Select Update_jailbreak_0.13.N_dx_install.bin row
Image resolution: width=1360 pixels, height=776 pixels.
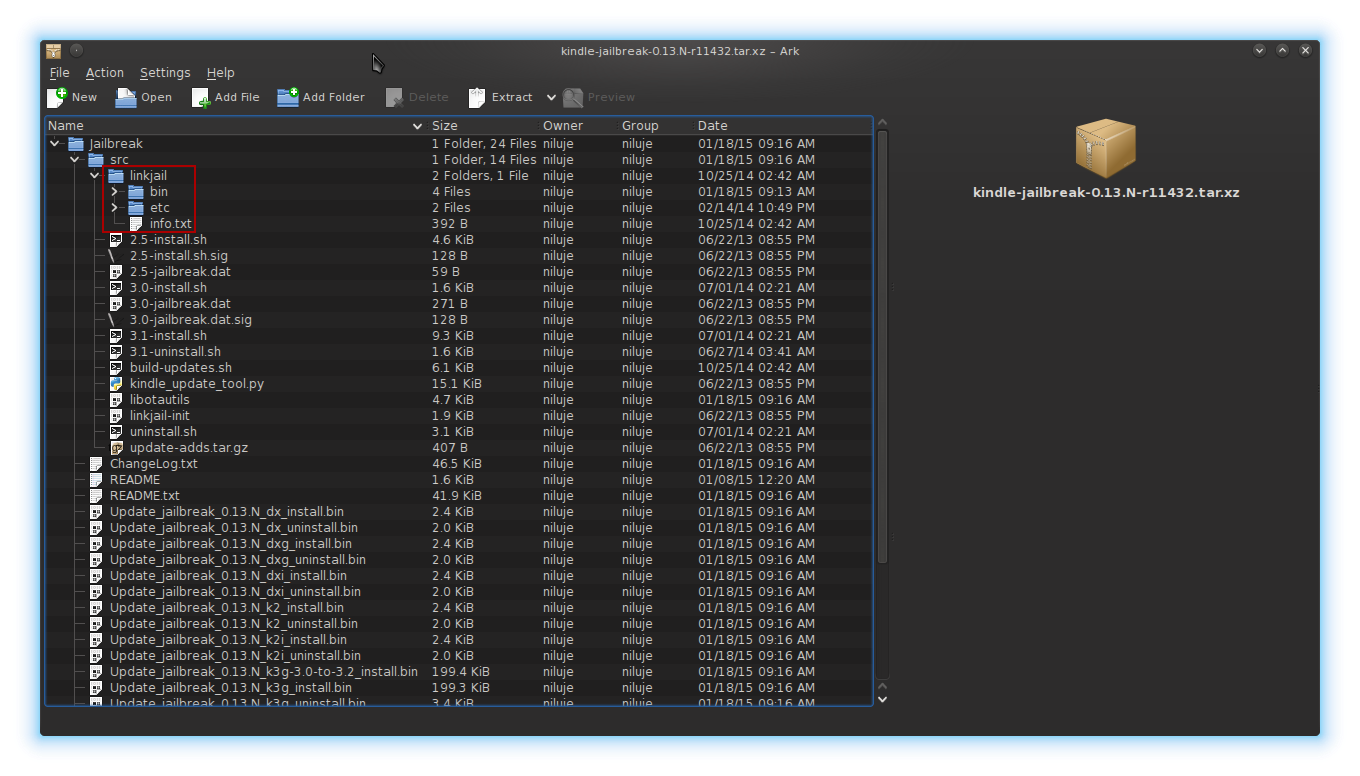pos(459,512)
